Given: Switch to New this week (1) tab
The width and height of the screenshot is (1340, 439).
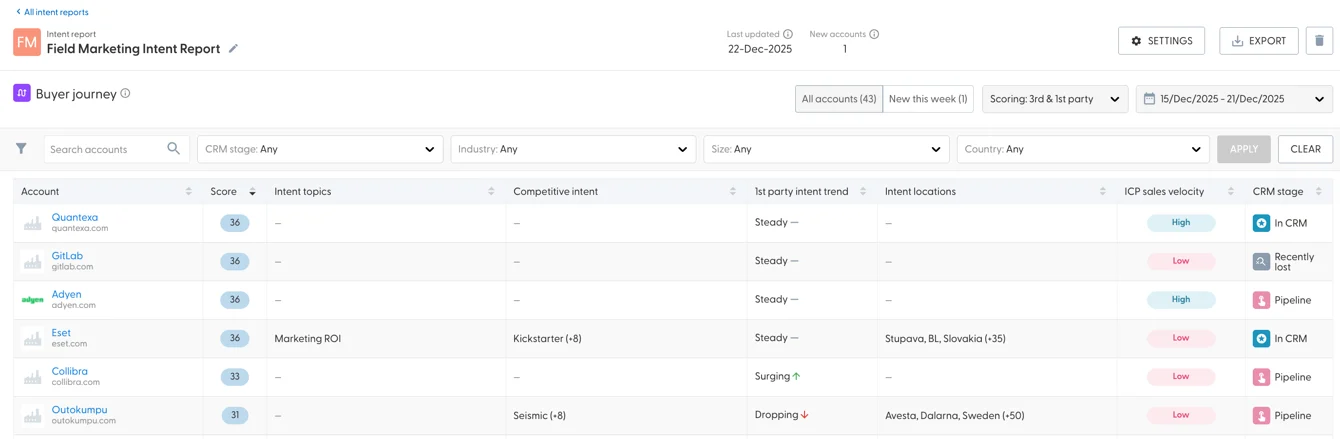Looking at the screenshot, I should click(928, 99).
